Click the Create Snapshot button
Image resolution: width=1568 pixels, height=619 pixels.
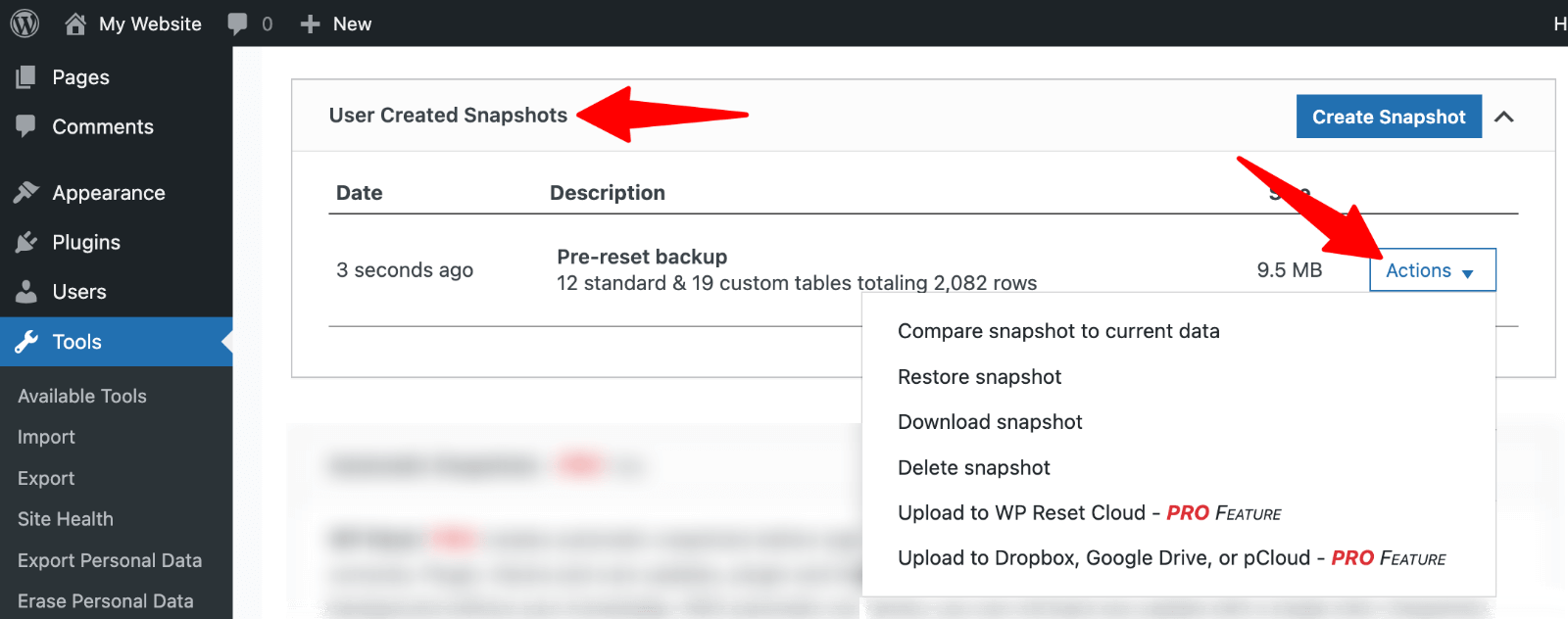[x=1388, y=116]
